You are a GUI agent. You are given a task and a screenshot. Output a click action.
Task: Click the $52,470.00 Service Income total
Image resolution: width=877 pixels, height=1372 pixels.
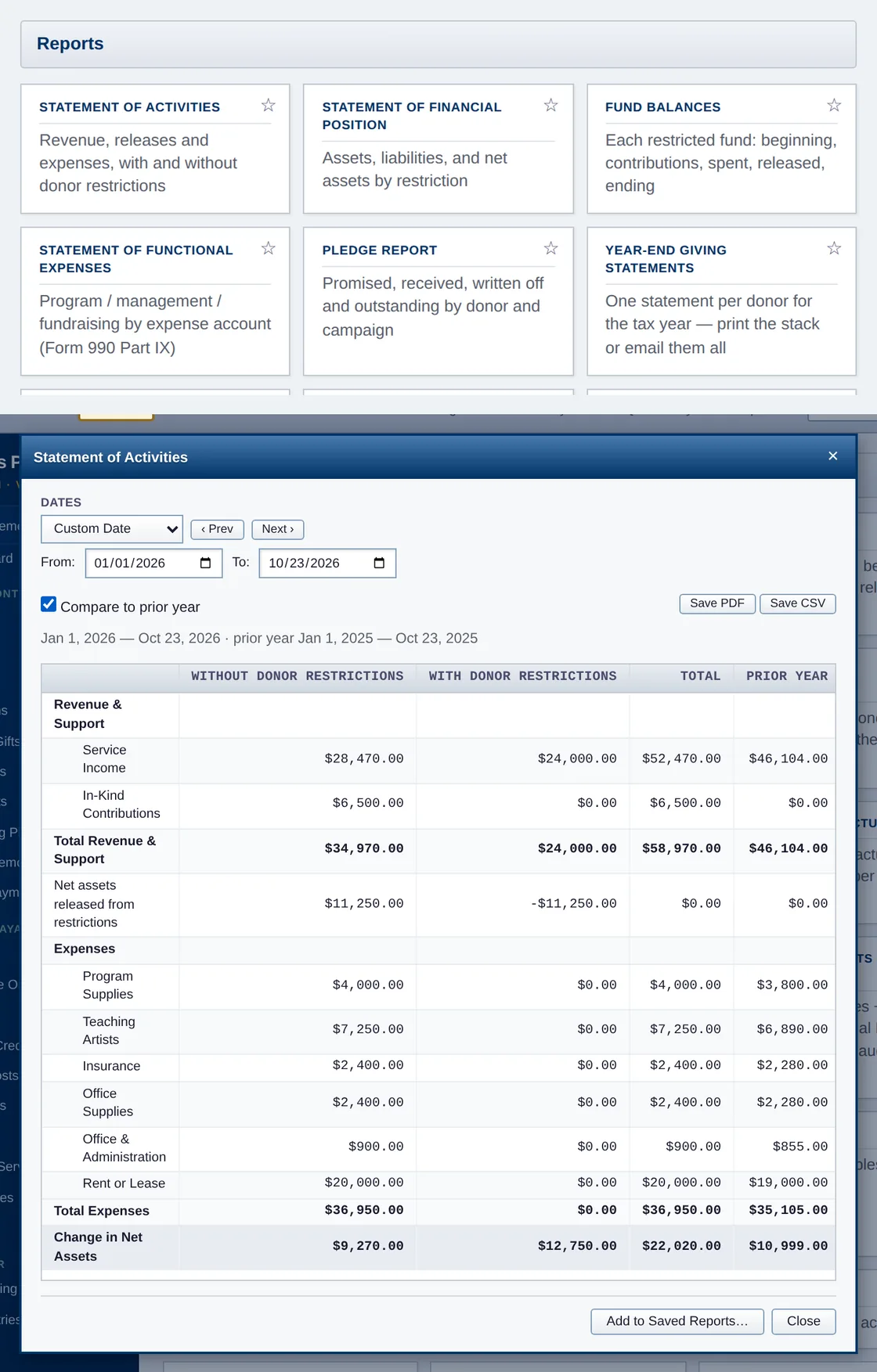pyautogui.click(x=681, y=759)
